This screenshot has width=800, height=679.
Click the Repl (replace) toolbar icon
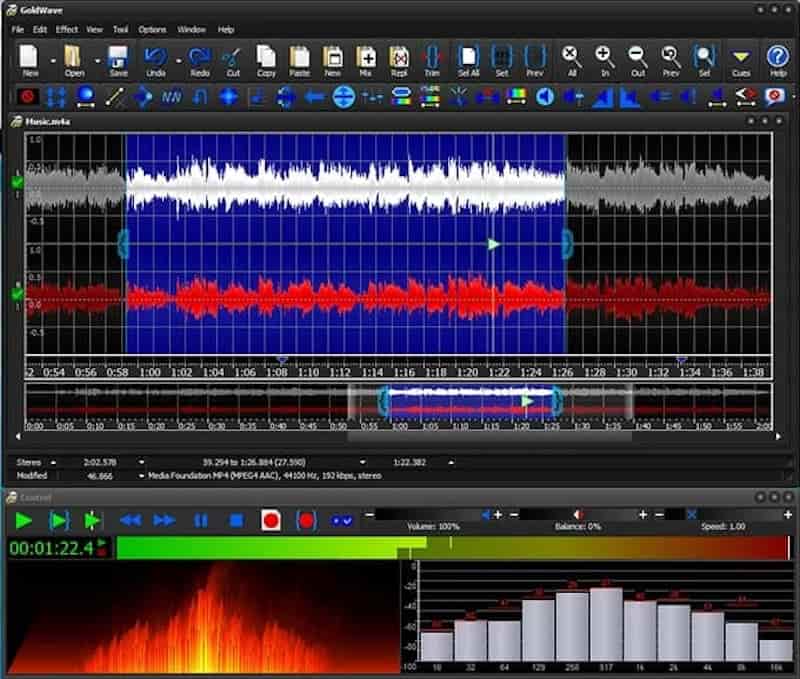(x=399, y=60)
